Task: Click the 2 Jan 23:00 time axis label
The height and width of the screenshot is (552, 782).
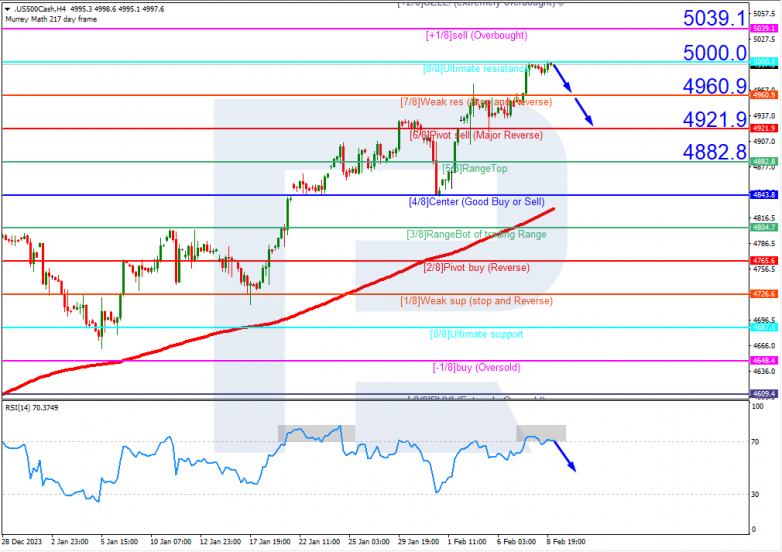Action: 70,542
